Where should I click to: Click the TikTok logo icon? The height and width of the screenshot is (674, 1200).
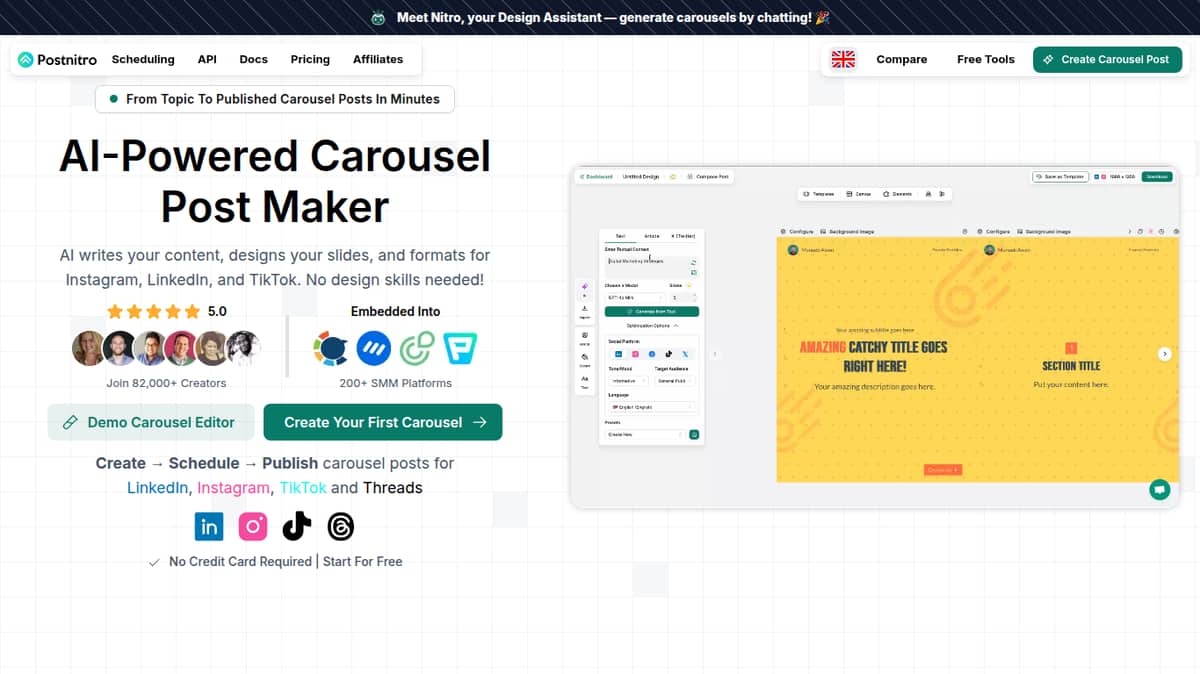coord(296,526)
